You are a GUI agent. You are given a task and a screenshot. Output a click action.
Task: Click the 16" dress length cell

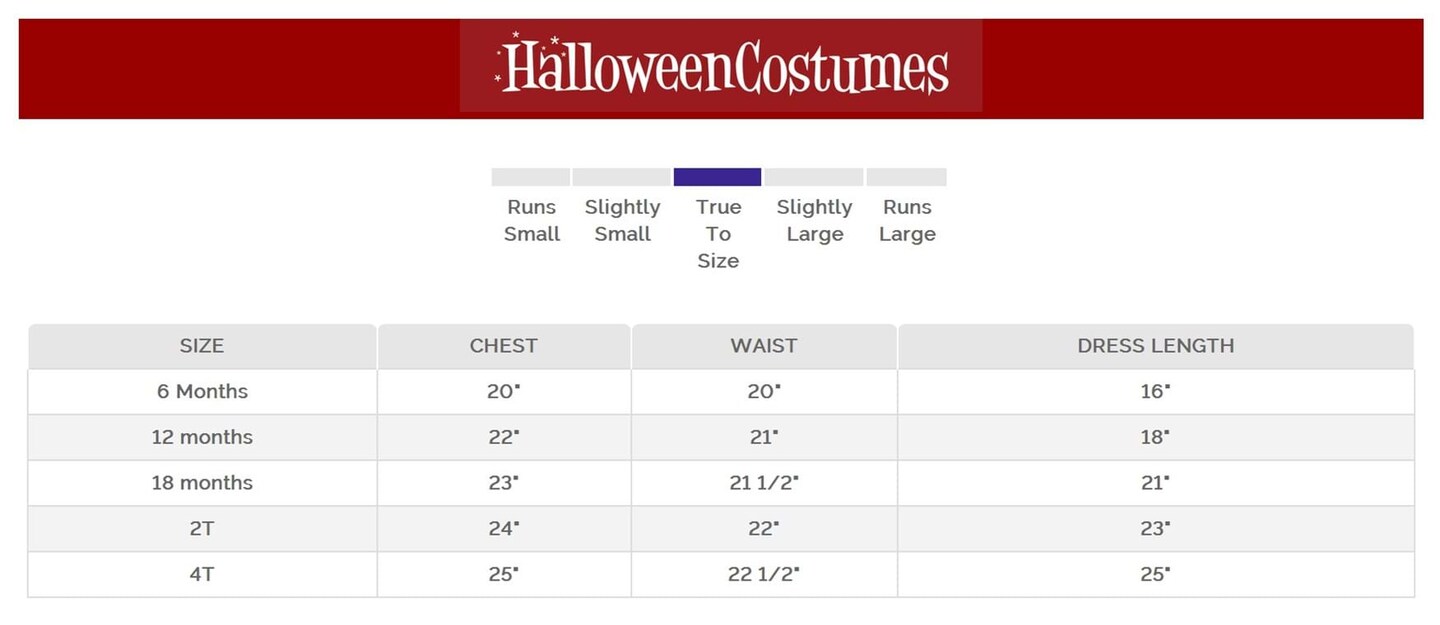[x=1155, y=392]
